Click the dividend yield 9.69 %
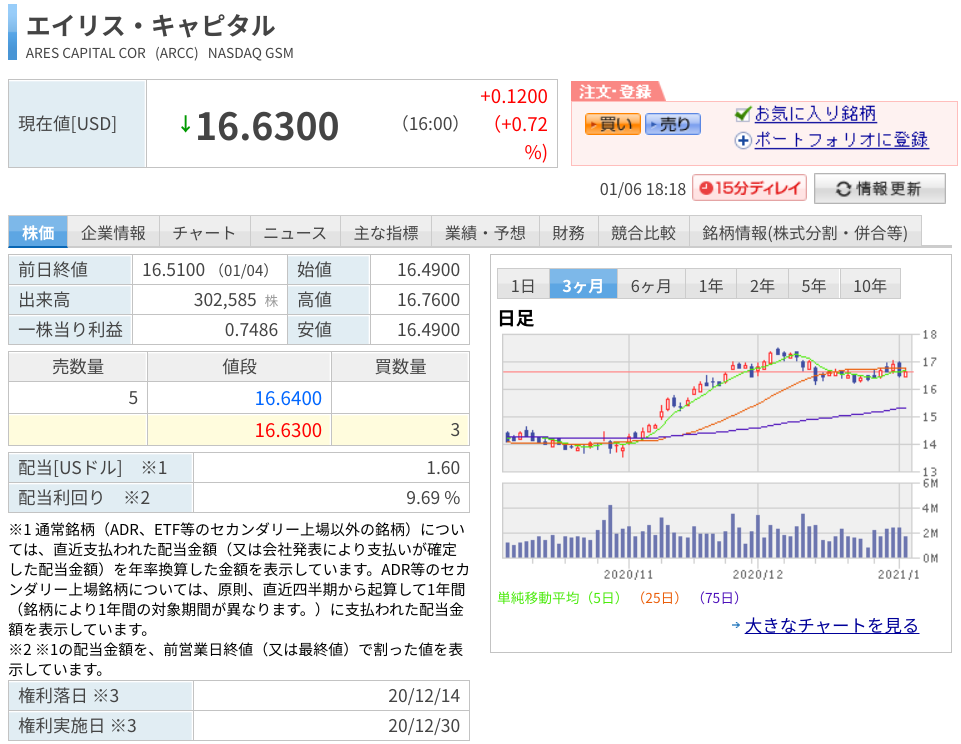The height and width of the screenshot is (744, 961). pos(433,498)
